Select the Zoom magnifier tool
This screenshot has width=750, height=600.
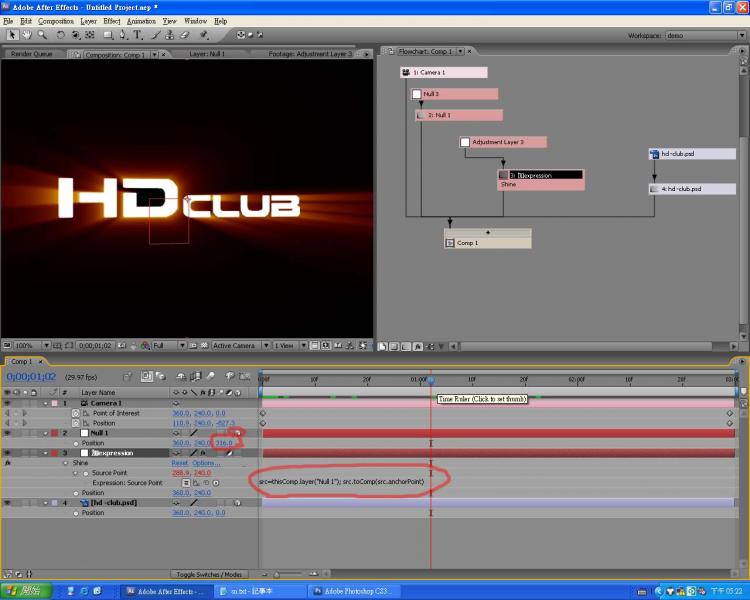[42, 35]
